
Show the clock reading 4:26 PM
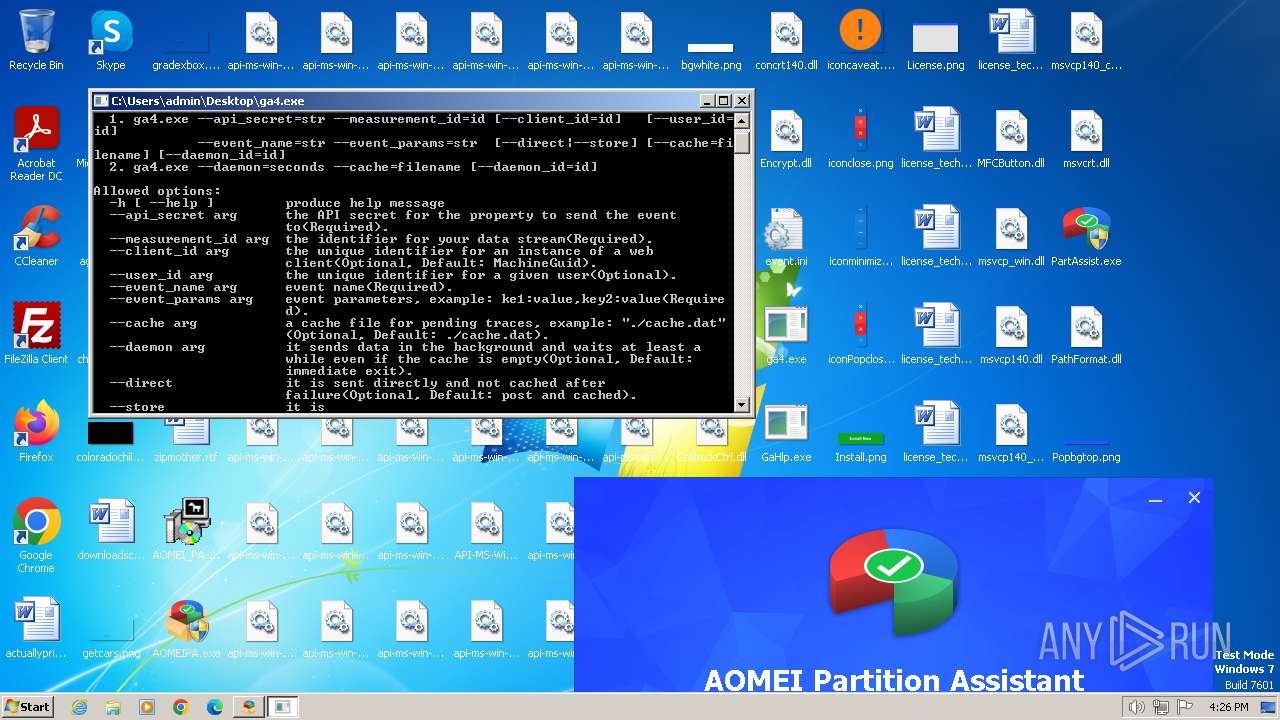1228,707
